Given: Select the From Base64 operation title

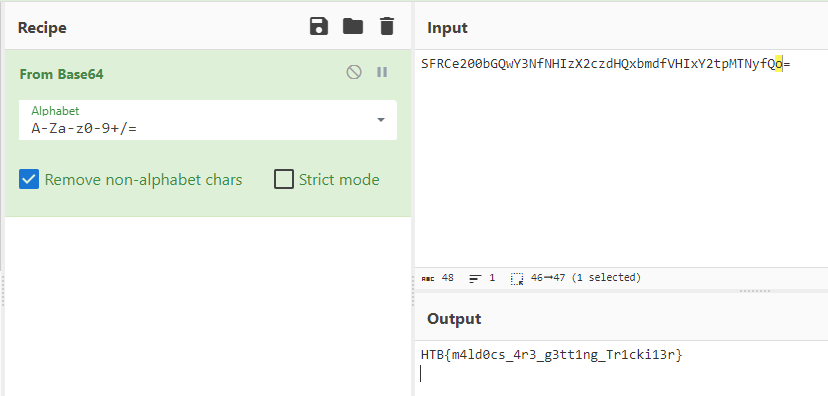Looking at the screenshot, I should pos(61,74).
